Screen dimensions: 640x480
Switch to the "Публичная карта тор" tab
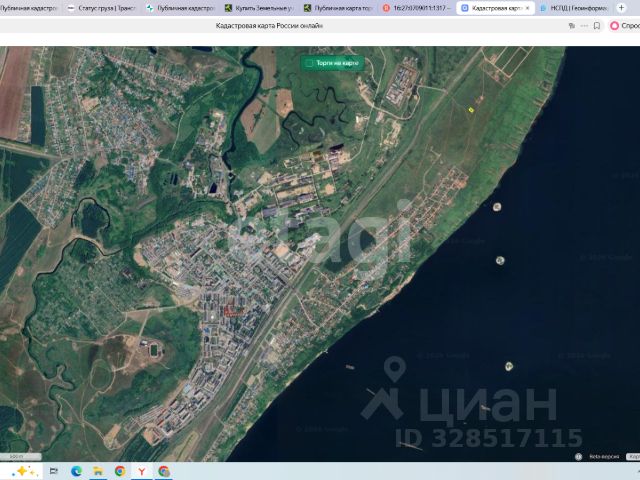pos(338,8)
